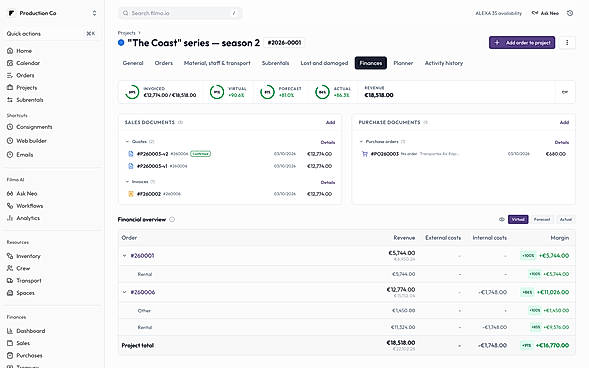
Task: Click Add order to project button
Action: tap(522, 42)
